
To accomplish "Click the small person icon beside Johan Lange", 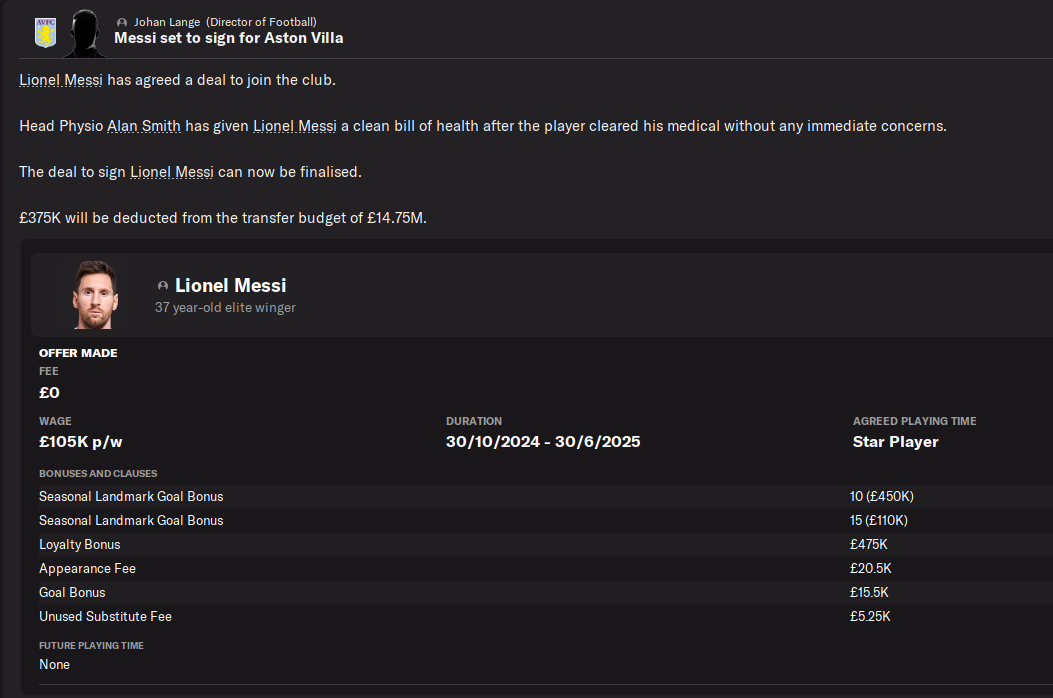I will (x=122, y=22).
